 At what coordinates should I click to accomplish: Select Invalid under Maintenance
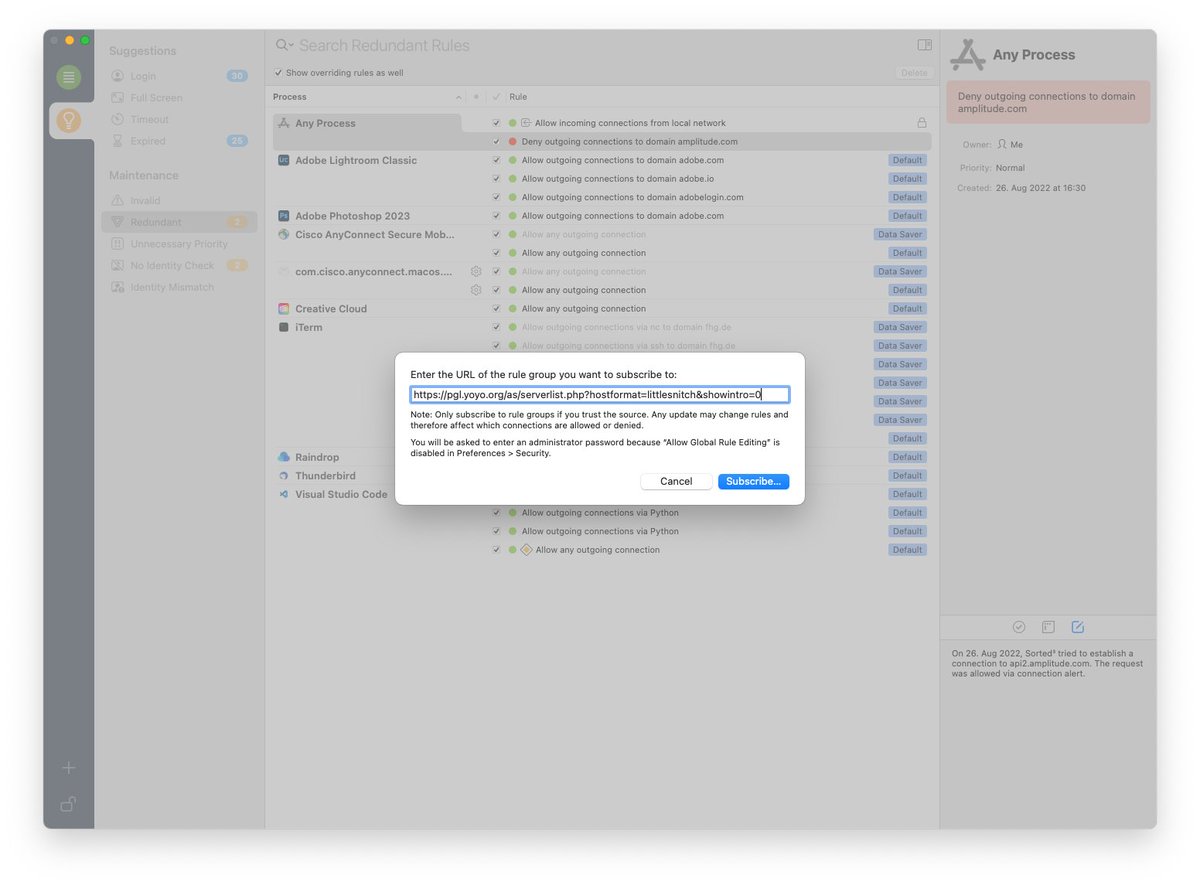pyautogui.click(x=179, y=200)
